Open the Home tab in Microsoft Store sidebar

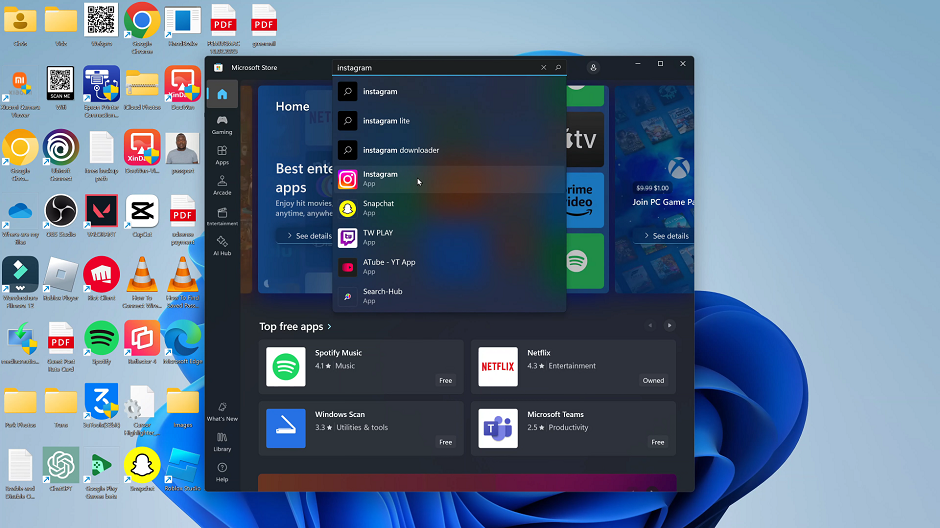(x=222, y=94)
